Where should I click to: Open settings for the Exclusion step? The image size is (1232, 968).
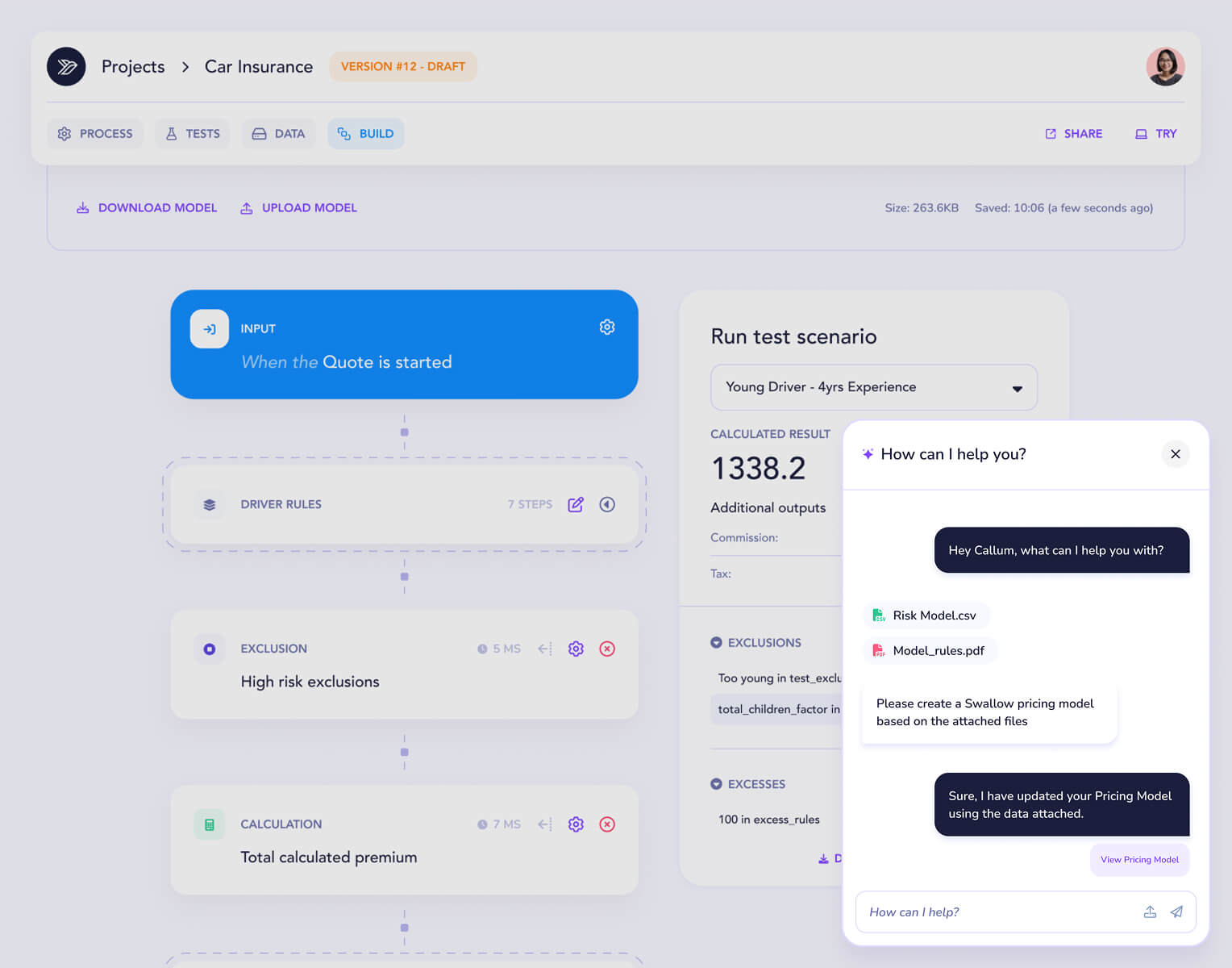(576, 649)
